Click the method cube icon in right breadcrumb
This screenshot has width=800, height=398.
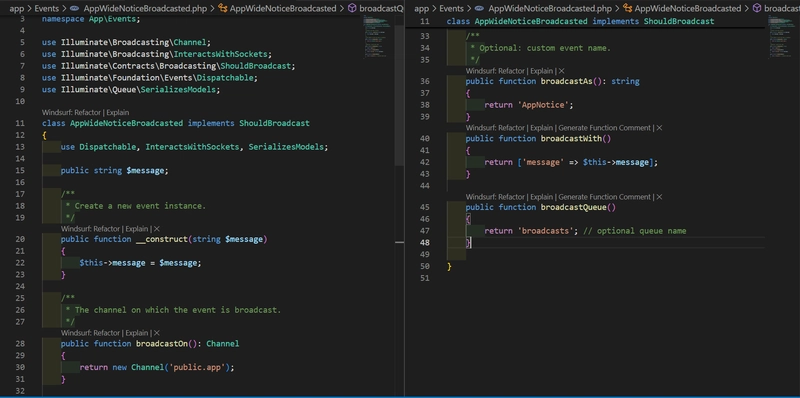(x=757, y=8)
